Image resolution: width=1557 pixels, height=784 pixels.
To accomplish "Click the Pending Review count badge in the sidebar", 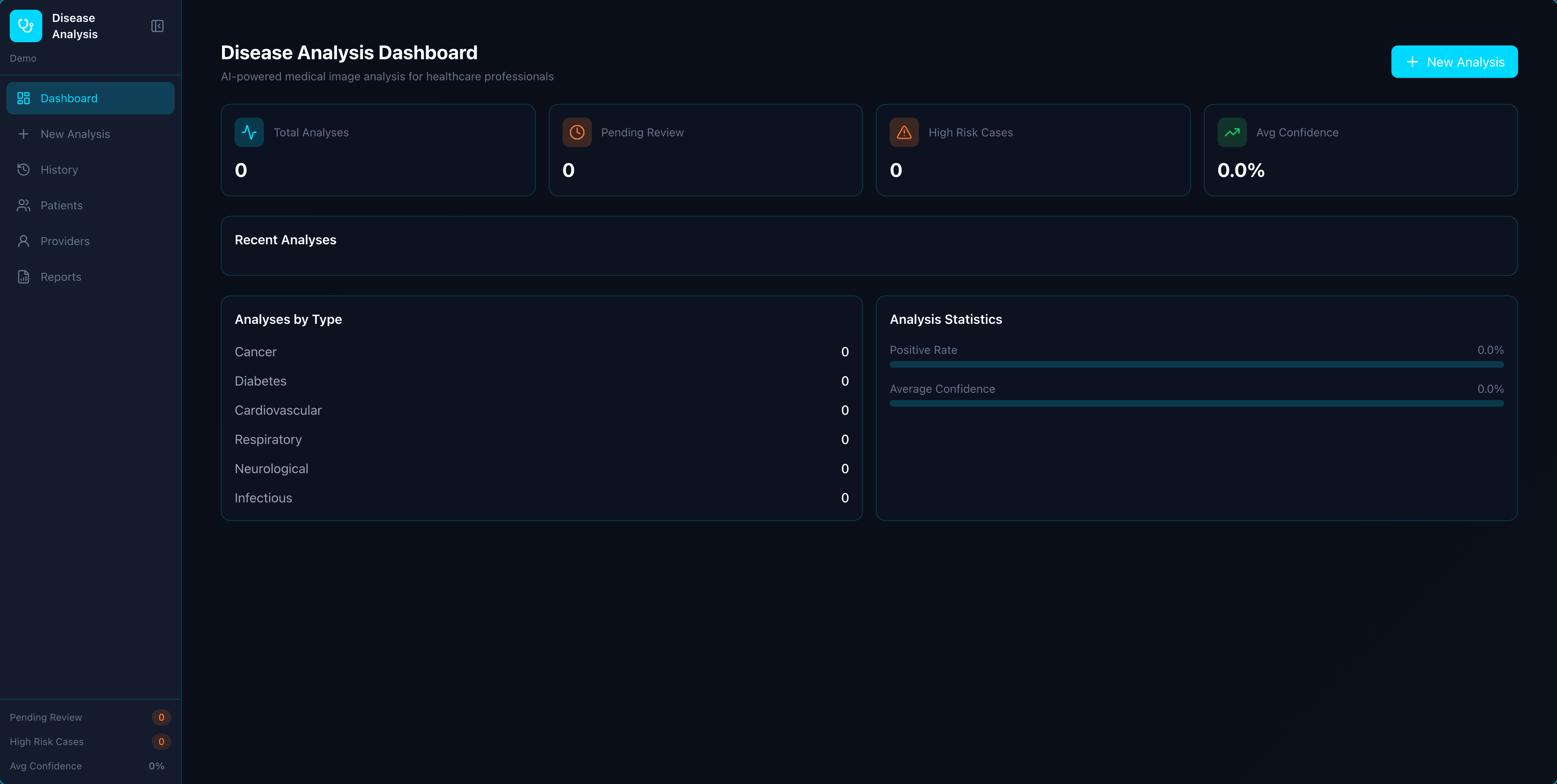I will [162, 717].
